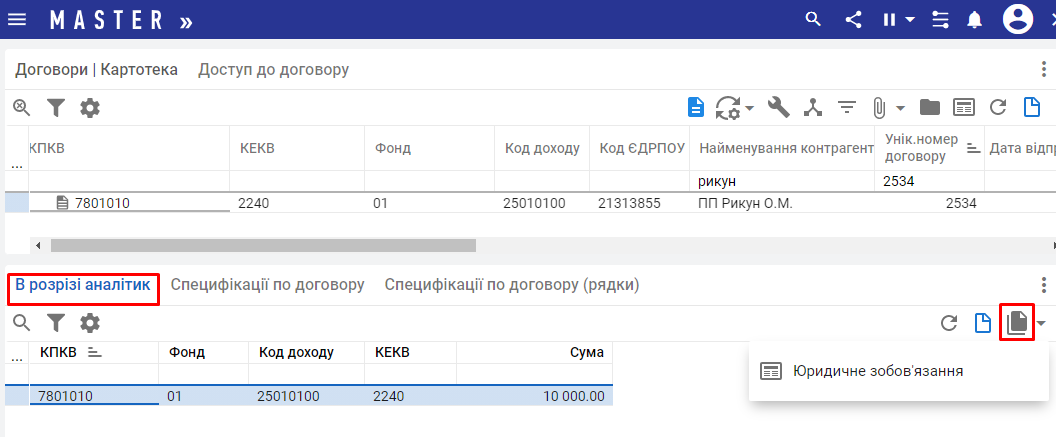Click the filter funnel in top toolbar
1056x437 pixels.
56,107
